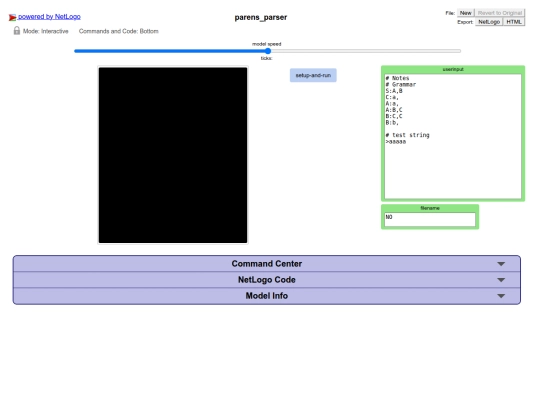Click the parens_parser model title
The height and width of the screenshot is (405, 540).
click(x=261, y=17)
